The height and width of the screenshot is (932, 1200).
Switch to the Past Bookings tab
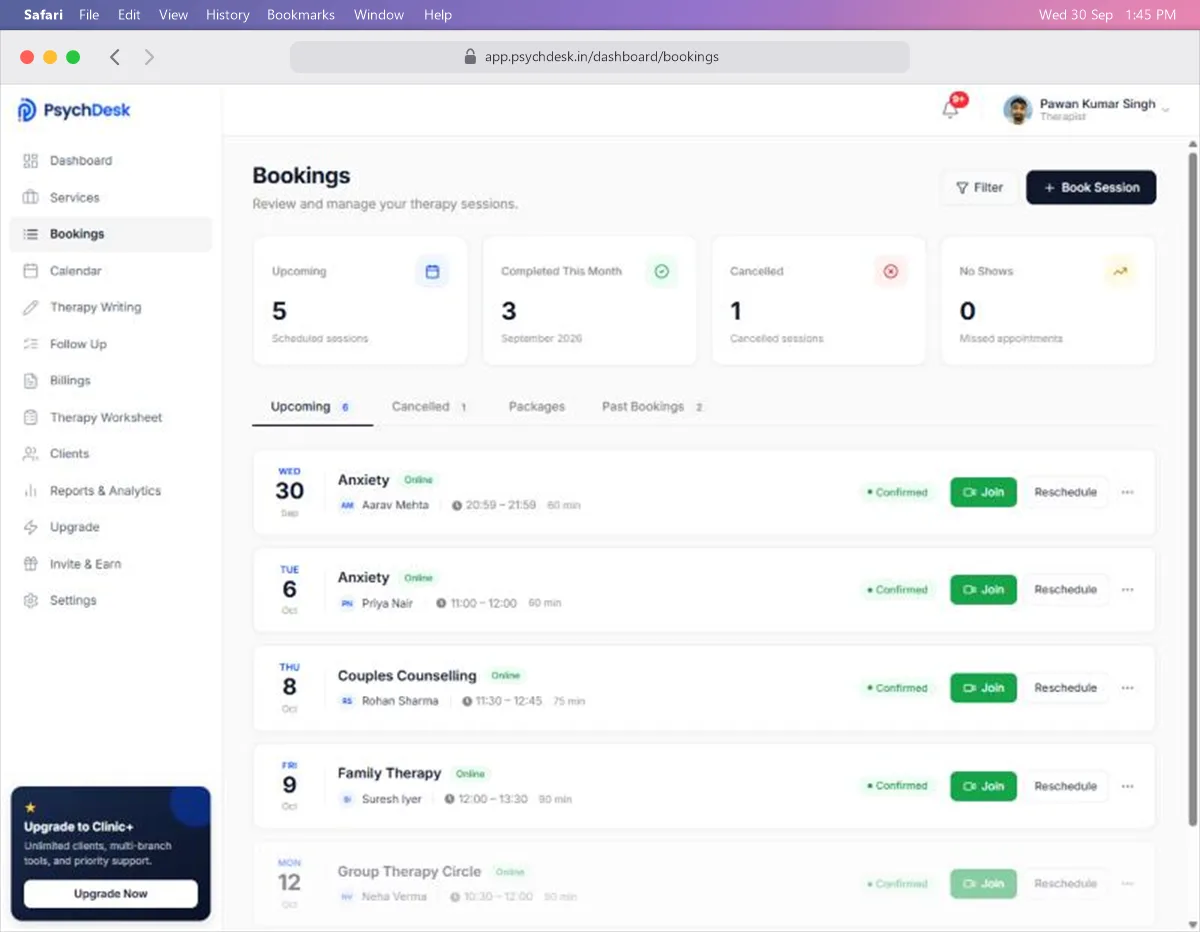652,407
